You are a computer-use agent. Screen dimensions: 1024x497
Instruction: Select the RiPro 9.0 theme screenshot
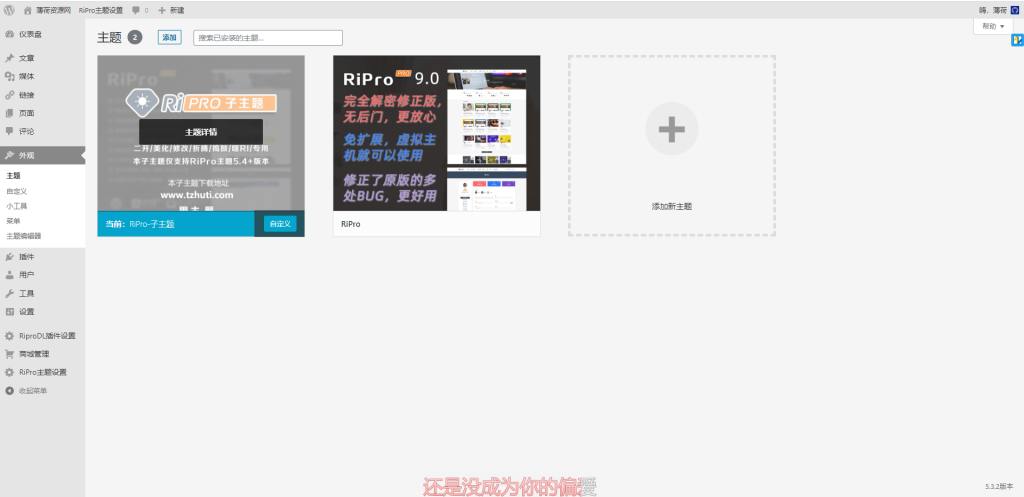[436, 133]
